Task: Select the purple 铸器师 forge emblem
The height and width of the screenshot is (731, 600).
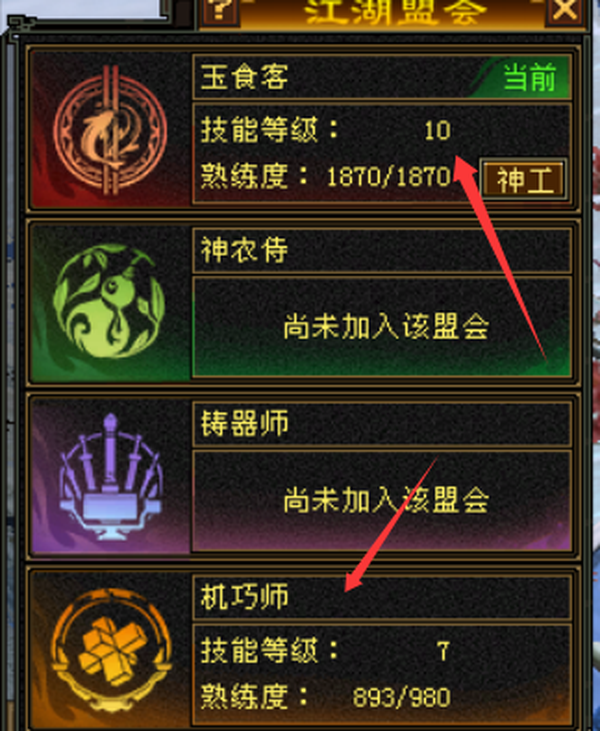Action: [x=110, y=476]
